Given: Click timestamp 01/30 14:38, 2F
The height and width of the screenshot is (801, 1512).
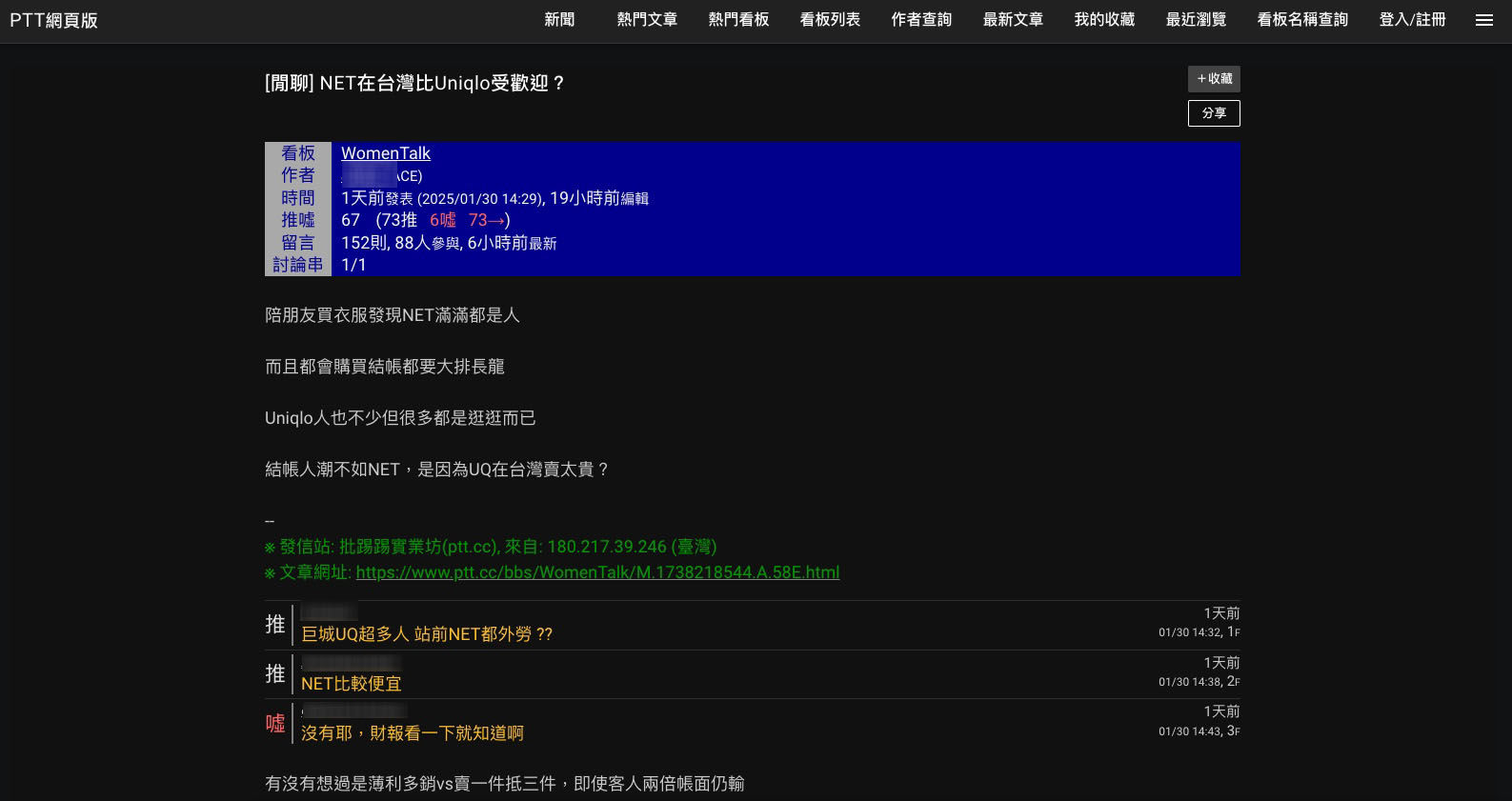Looking at the screenshot, I should (x=1200, y=682).
